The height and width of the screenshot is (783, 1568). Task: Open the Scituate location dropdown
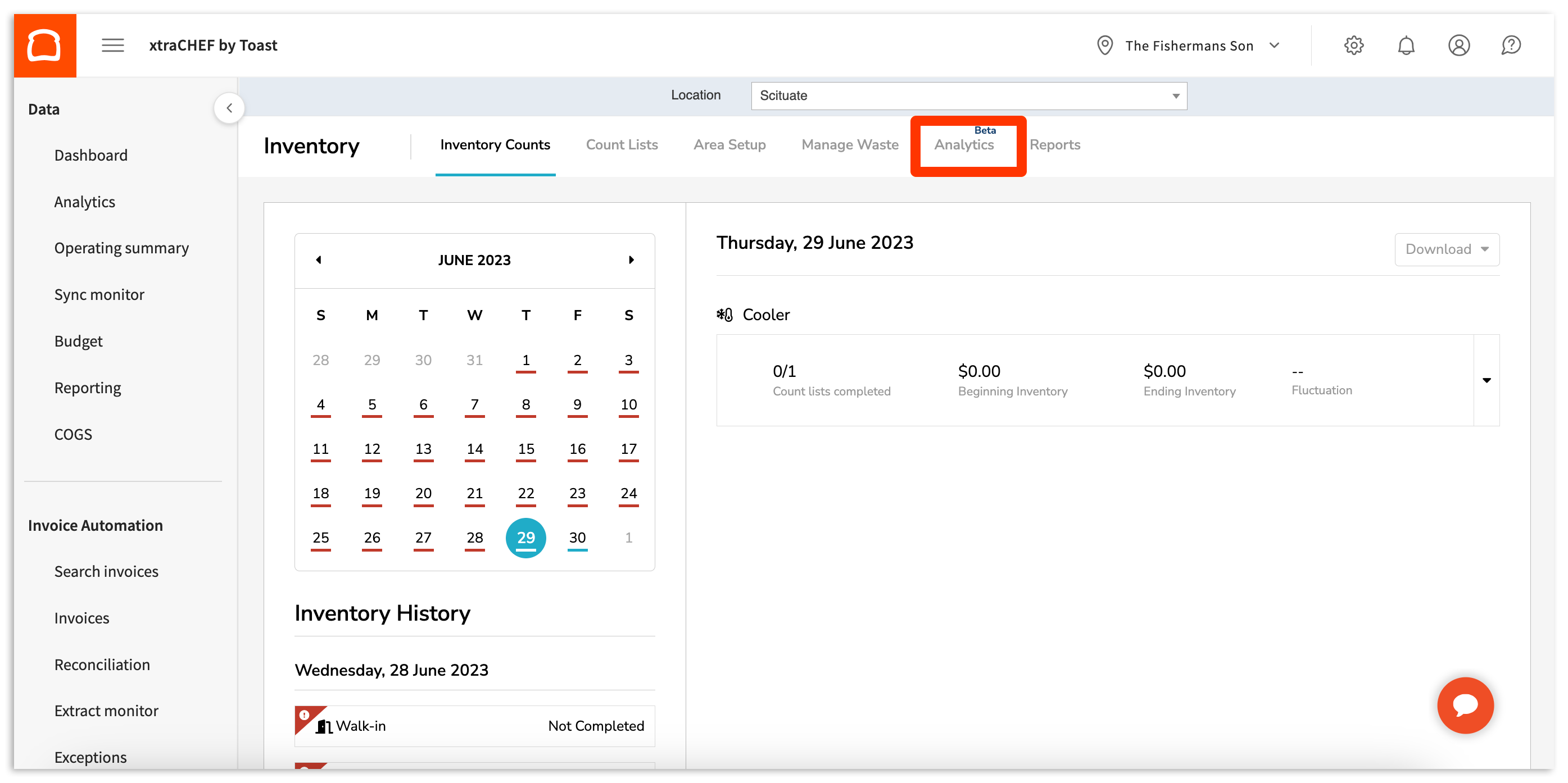(1174, 95)
